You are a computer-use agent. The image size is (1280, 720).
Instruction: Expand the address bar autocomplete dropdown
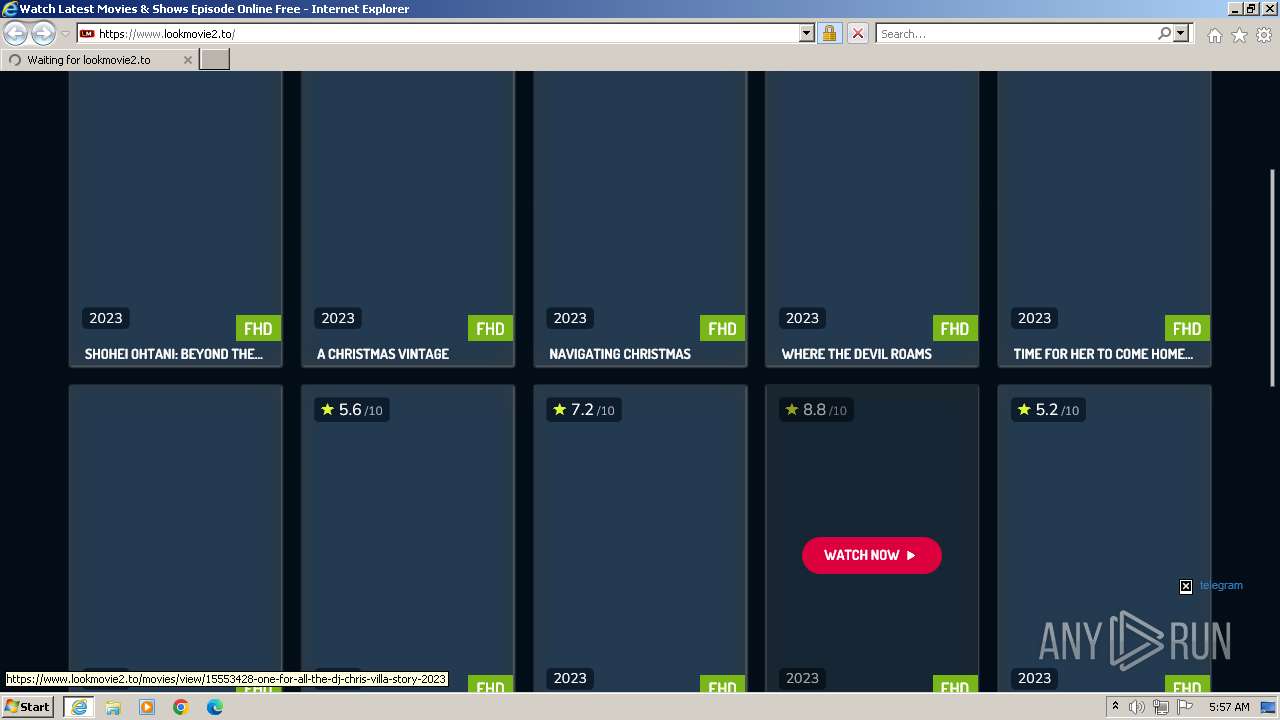(x=807, y=33)
